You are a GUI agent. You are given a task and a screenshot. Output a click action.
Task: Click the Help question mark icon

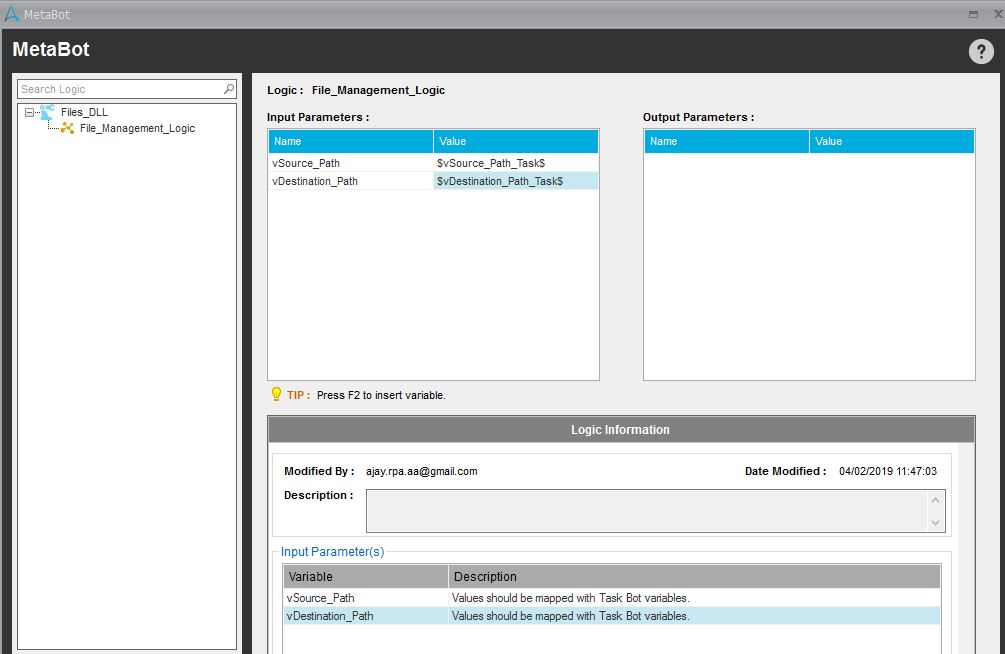point(980,52)
